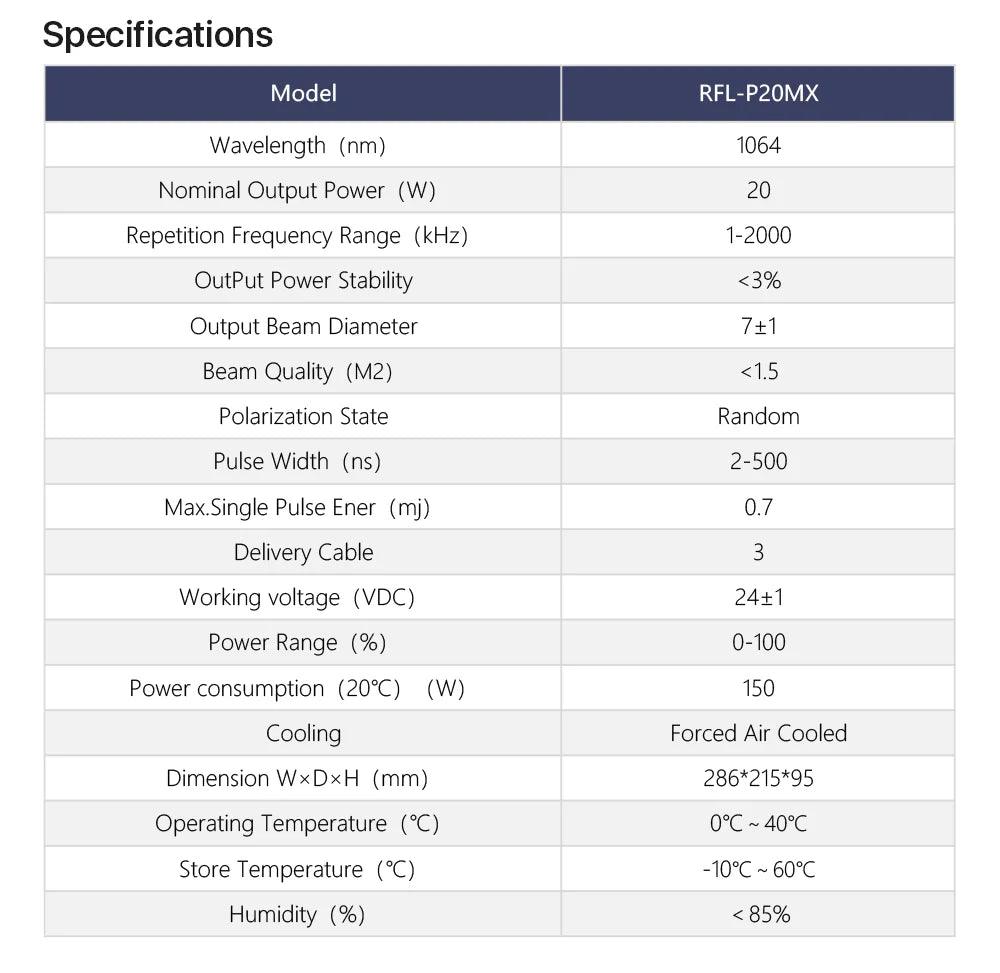
Task: Select the RFL-P20MX header cell
Action: 758,94
